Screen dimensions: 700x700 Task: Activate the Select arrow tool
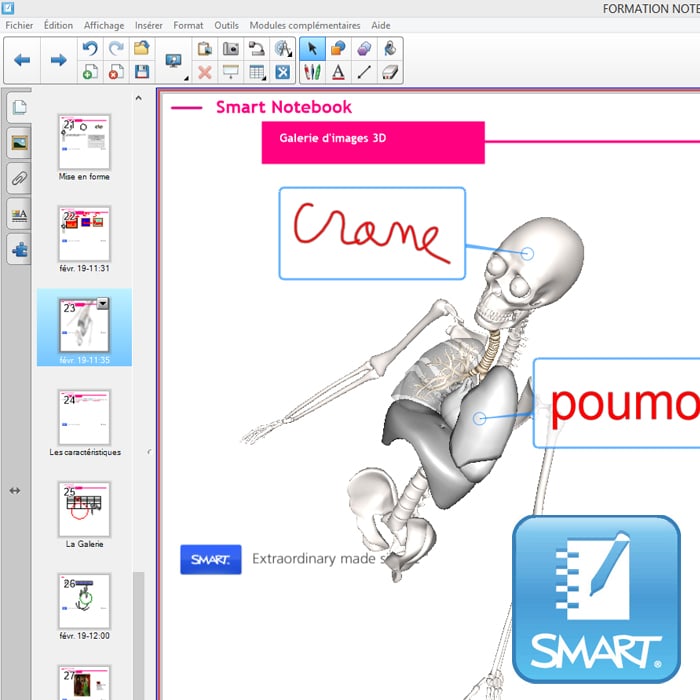[312, 48]
